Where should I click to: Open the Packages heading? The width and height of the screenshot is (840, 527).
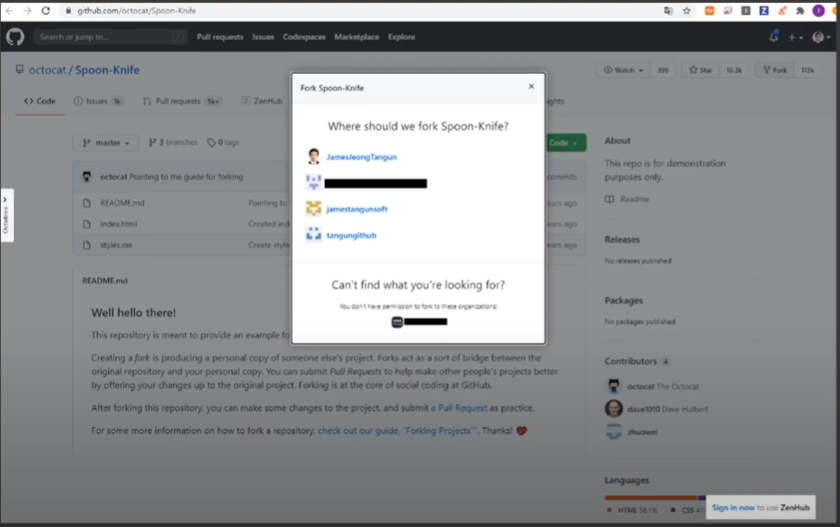click(x=624, y=300)
